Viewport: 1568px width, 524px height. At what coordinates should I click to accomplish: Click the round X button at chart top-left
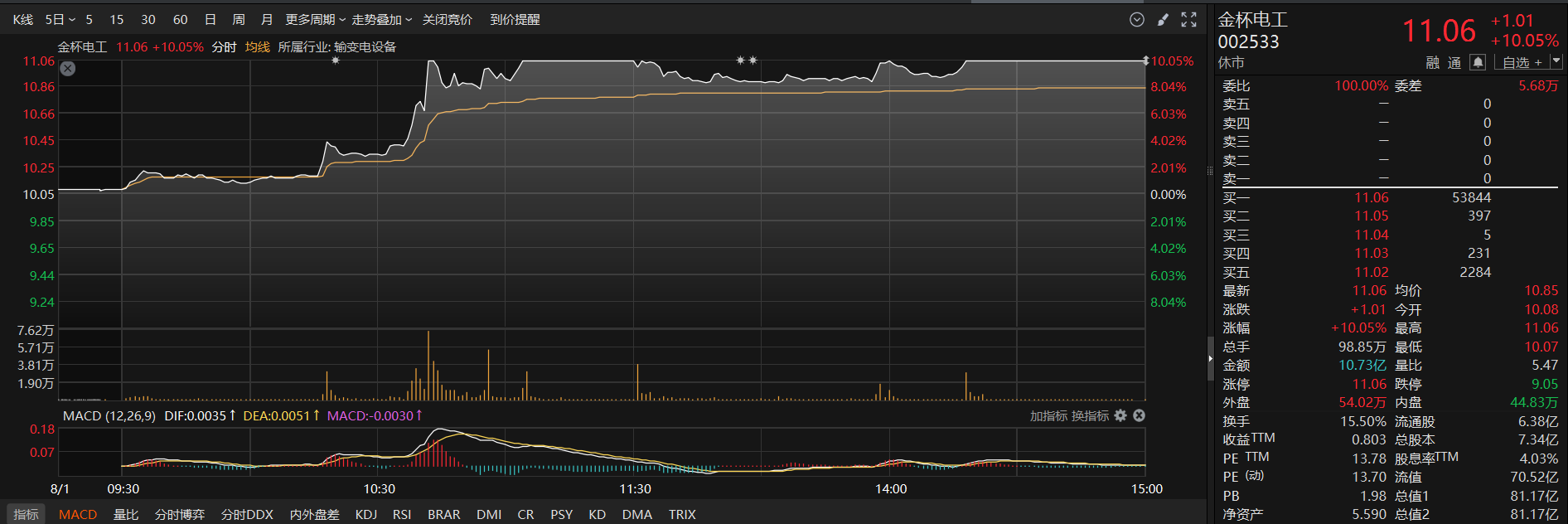tap(68, 69)
